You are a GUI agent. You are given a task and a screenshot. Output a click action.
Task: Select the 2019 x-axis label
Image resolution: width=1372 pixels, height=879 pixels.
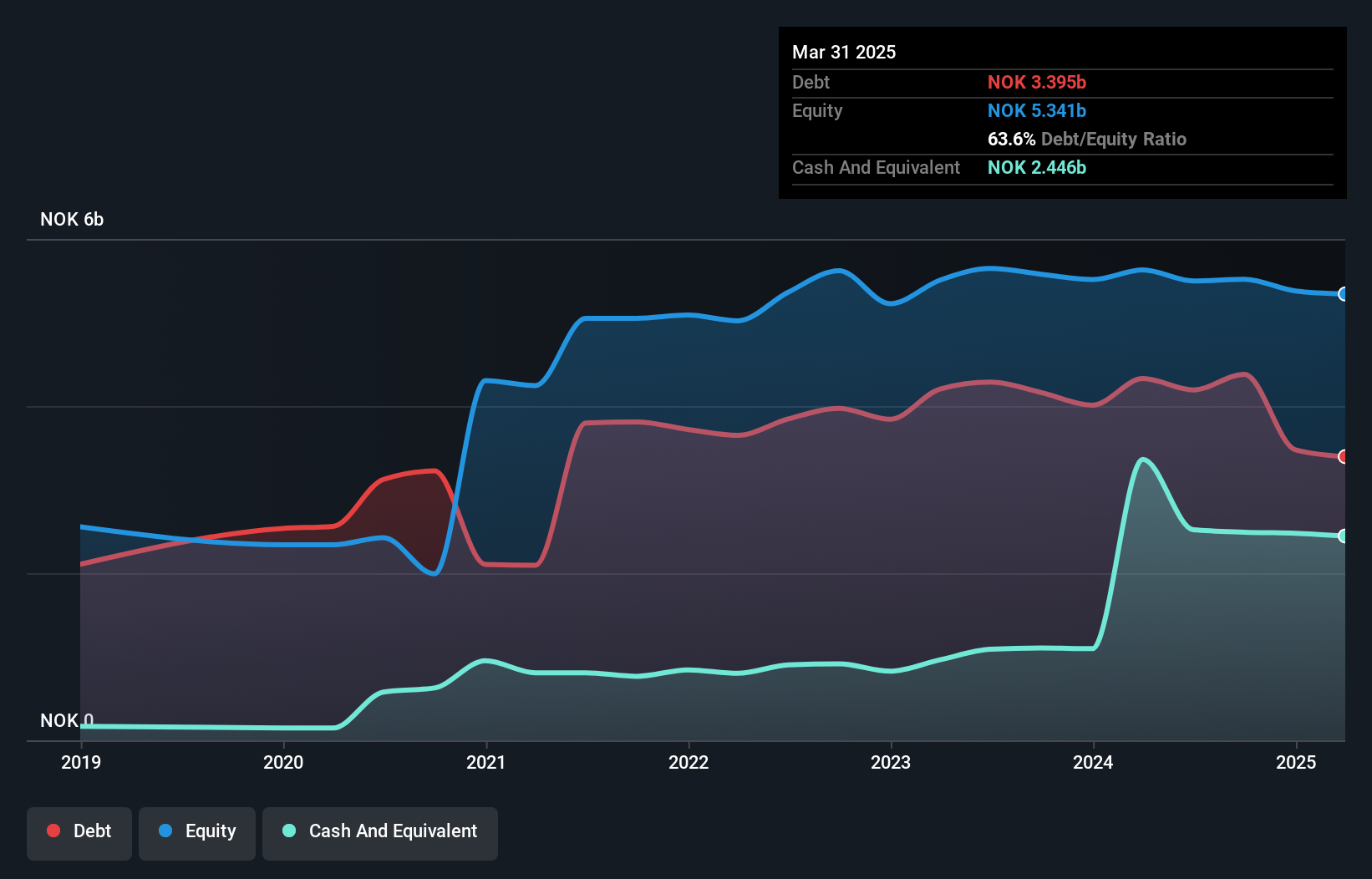81,762
